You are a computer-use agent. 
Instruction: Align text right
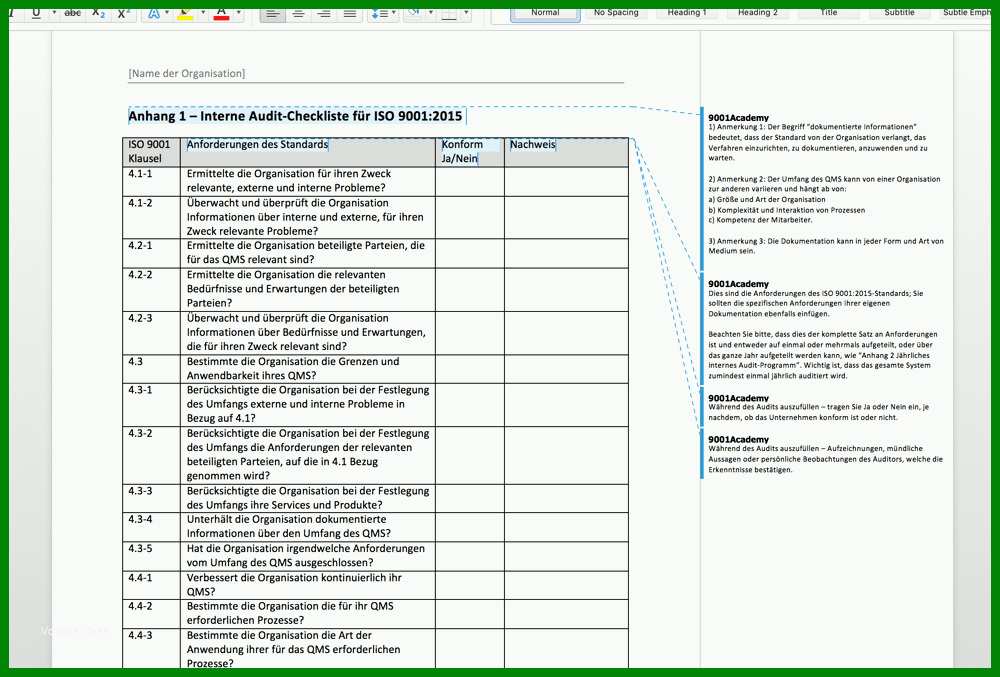tap(324, 13)
